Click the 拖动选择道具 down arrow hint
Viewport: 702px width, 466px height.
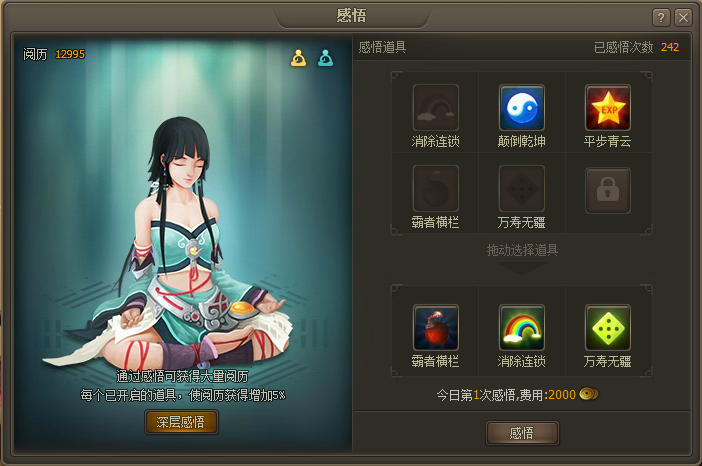[x=522, y=269]
